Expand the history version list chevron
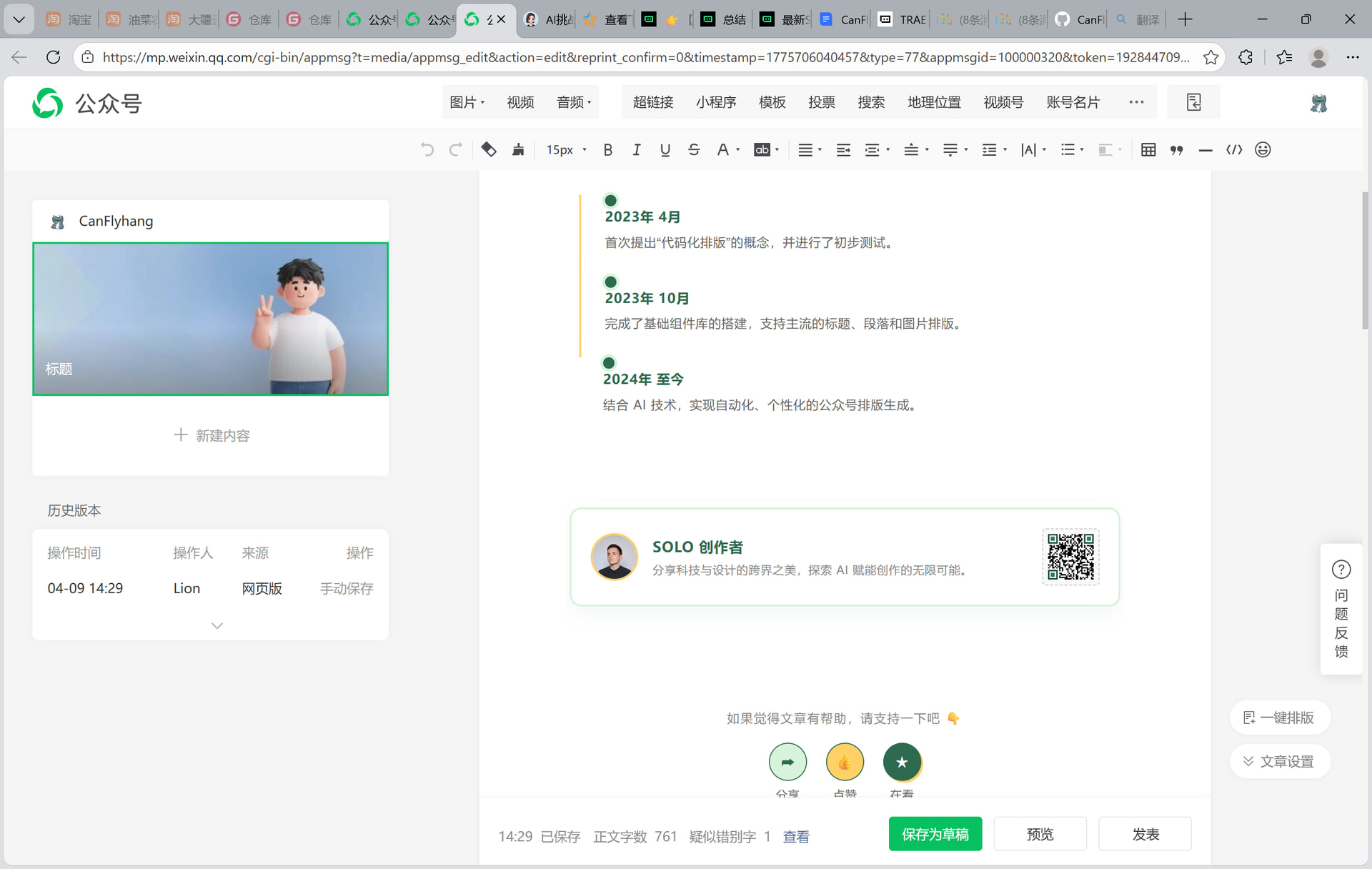Image resolution: width=1372 pixels, height=869 pixels. pos(217,625)
